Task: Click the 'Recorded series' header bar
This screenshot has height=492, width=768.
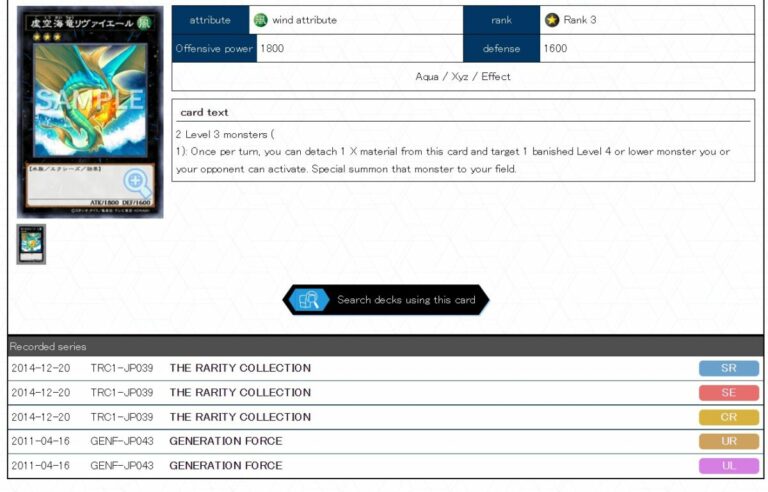Action: tap(384, 346)
